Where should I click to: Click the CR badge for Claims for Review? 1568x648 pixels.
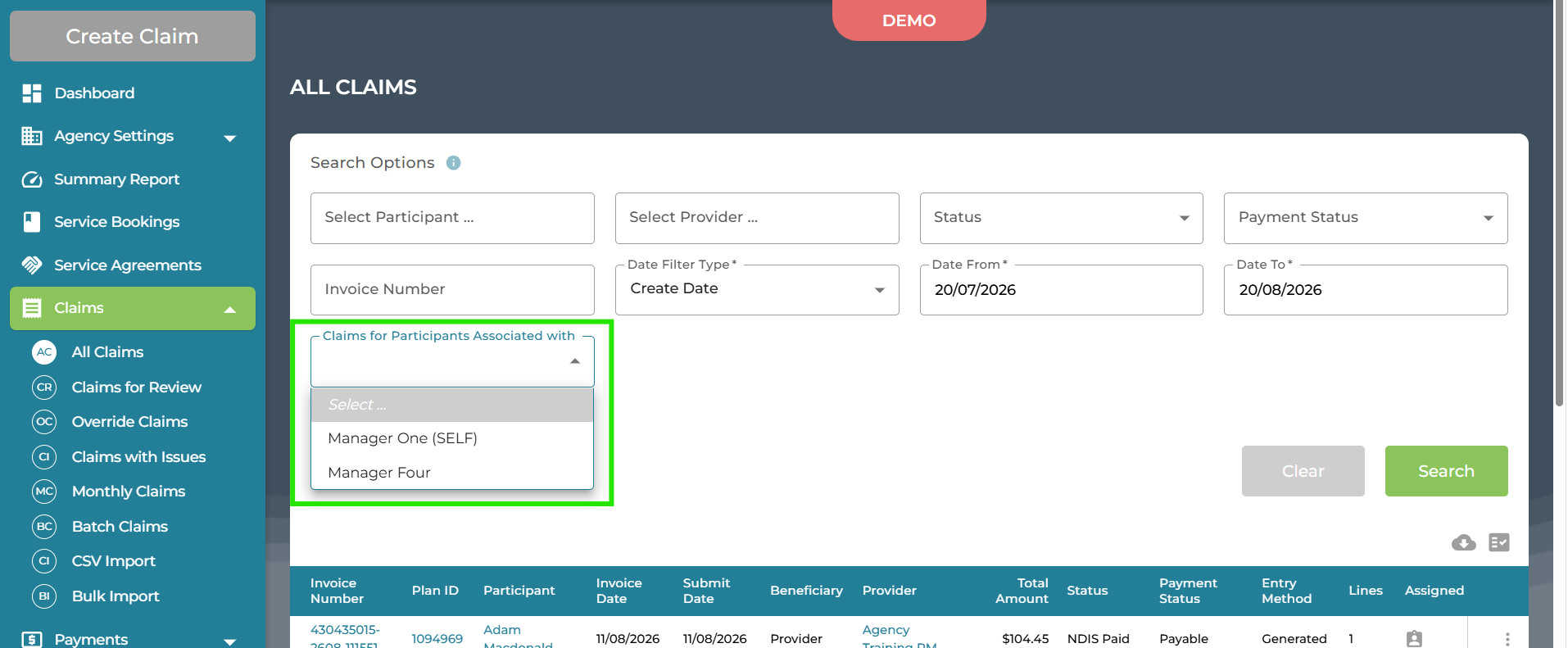44,387
